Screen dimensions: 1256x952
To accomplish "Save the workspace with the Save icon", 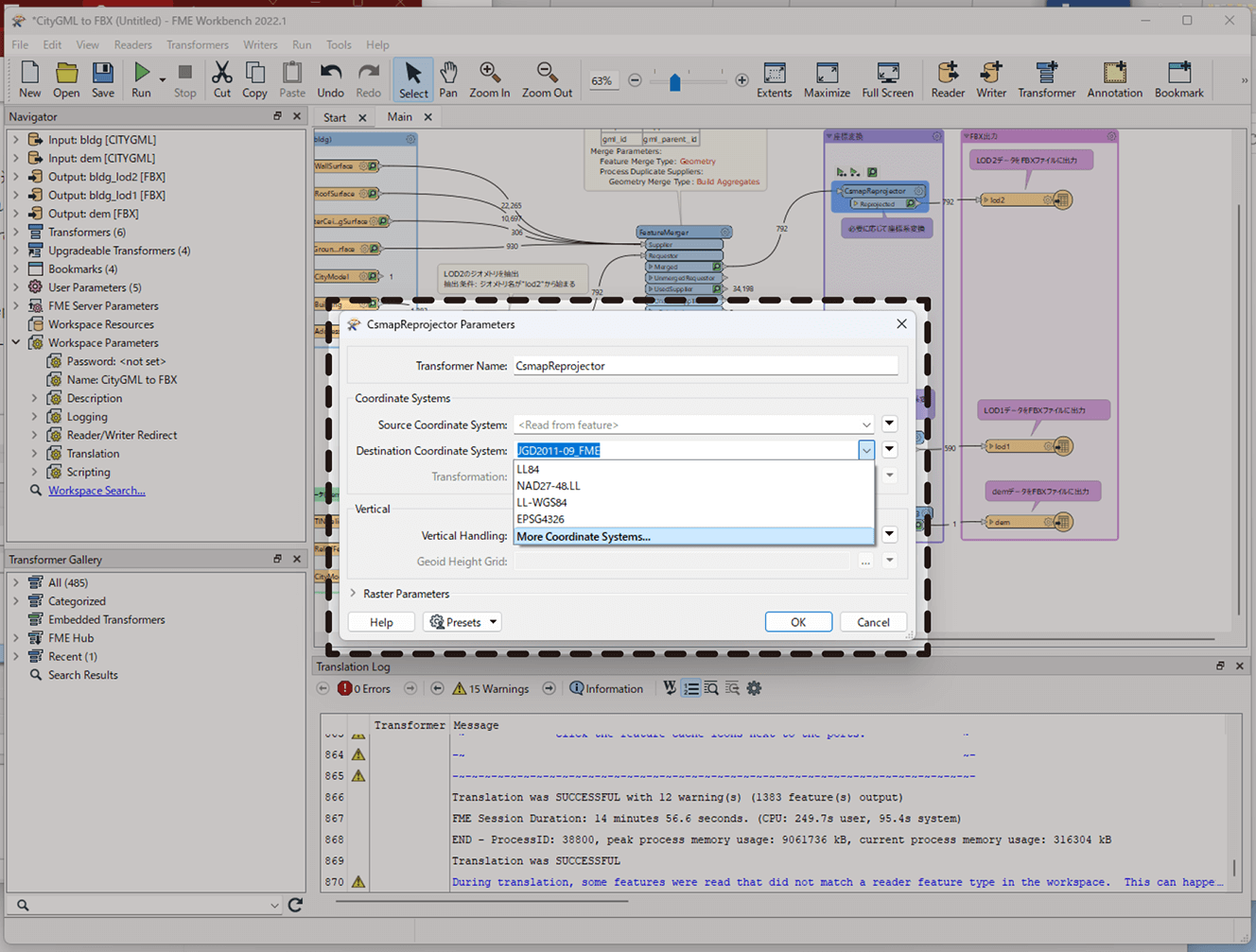I will point(103,79).
